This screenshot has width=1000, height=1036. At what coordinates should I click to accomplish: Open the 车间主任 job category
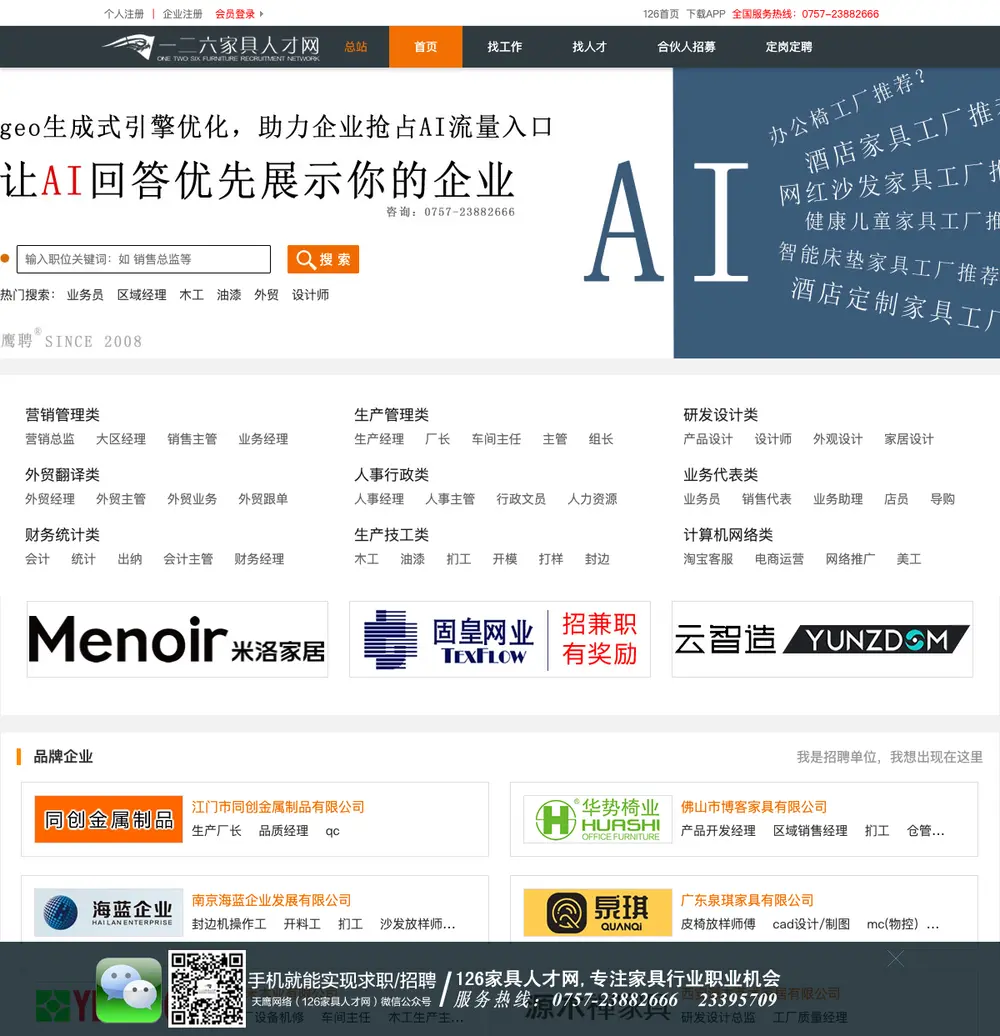tap(496, 439)
